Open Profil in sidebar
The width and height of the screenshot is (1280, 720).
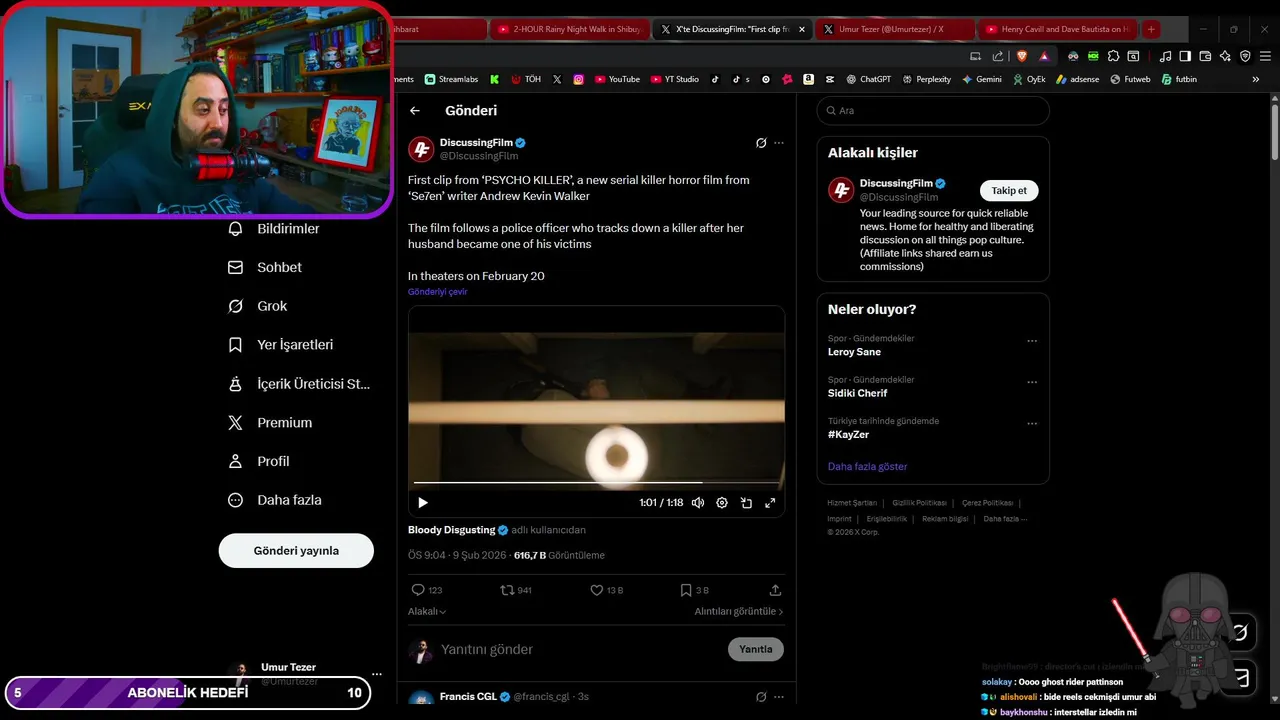[259, 462]
